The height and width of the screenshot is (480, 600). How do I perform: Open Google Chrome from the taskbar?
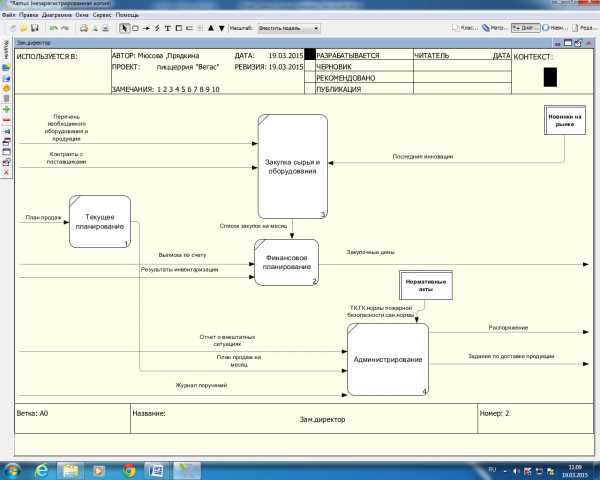[129, 469]
